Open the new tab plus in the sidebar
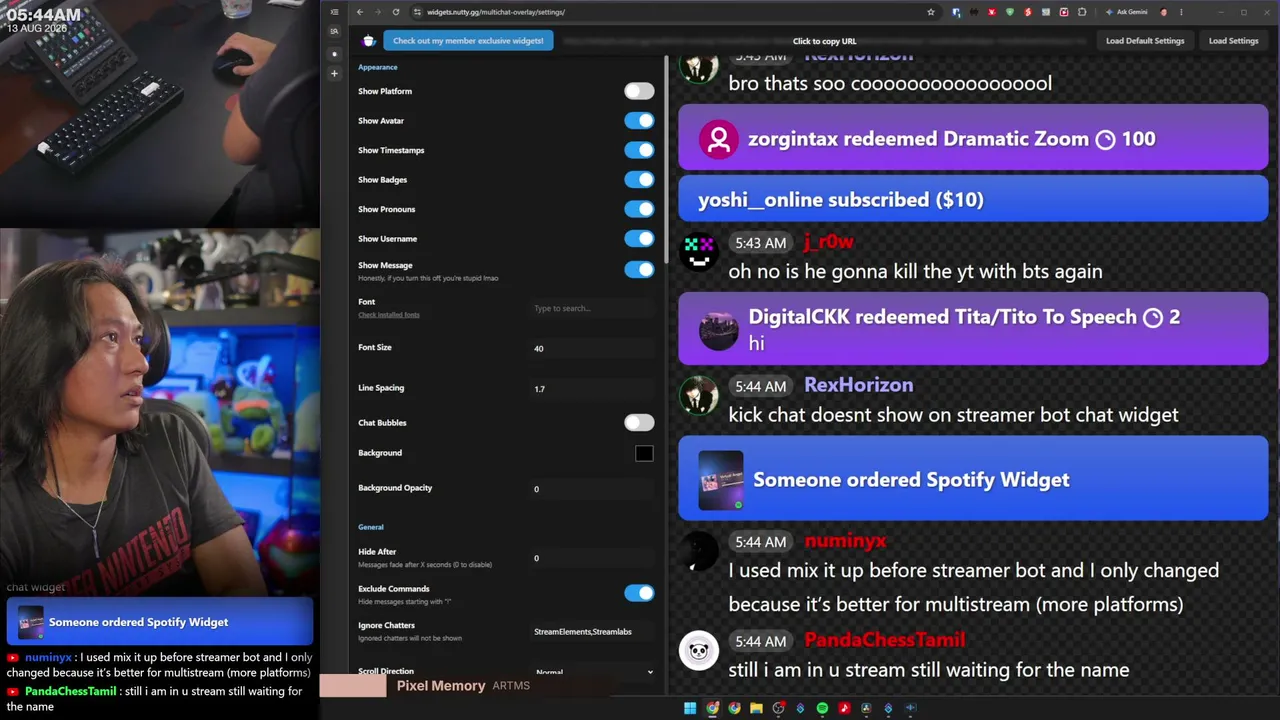Viewport: 1280px width, 720px height. (334, 73)
